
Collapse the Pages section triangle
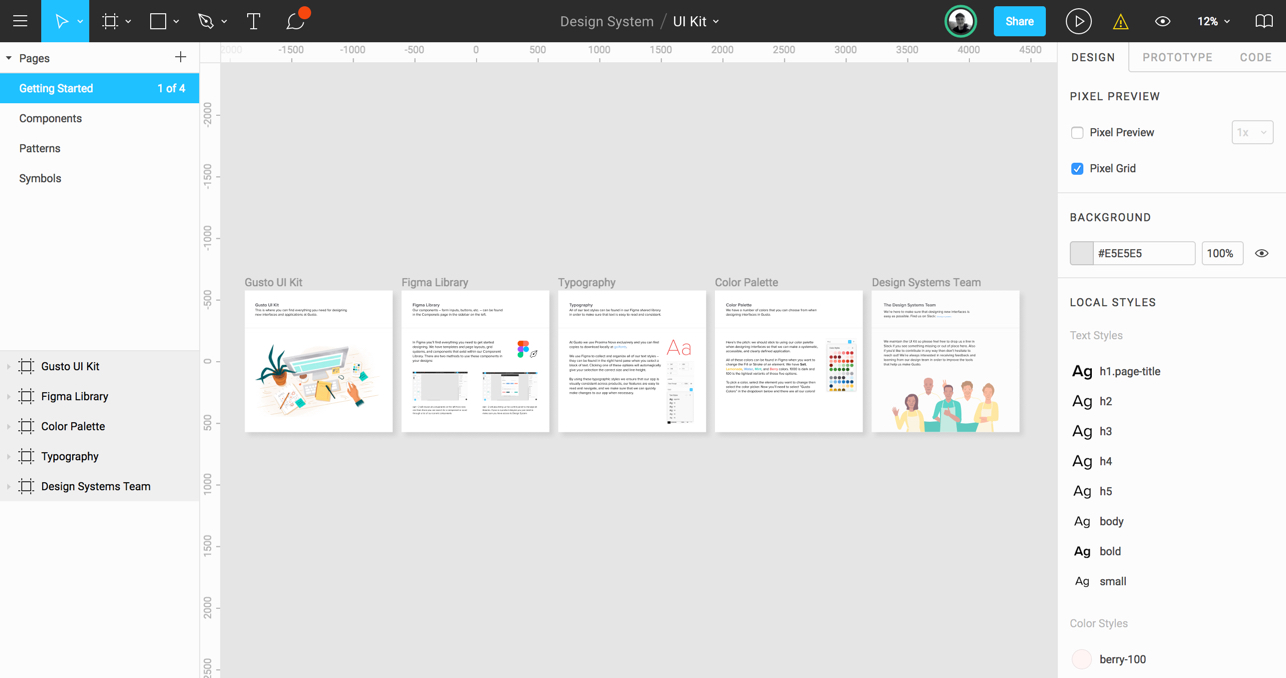coord(9,58)
